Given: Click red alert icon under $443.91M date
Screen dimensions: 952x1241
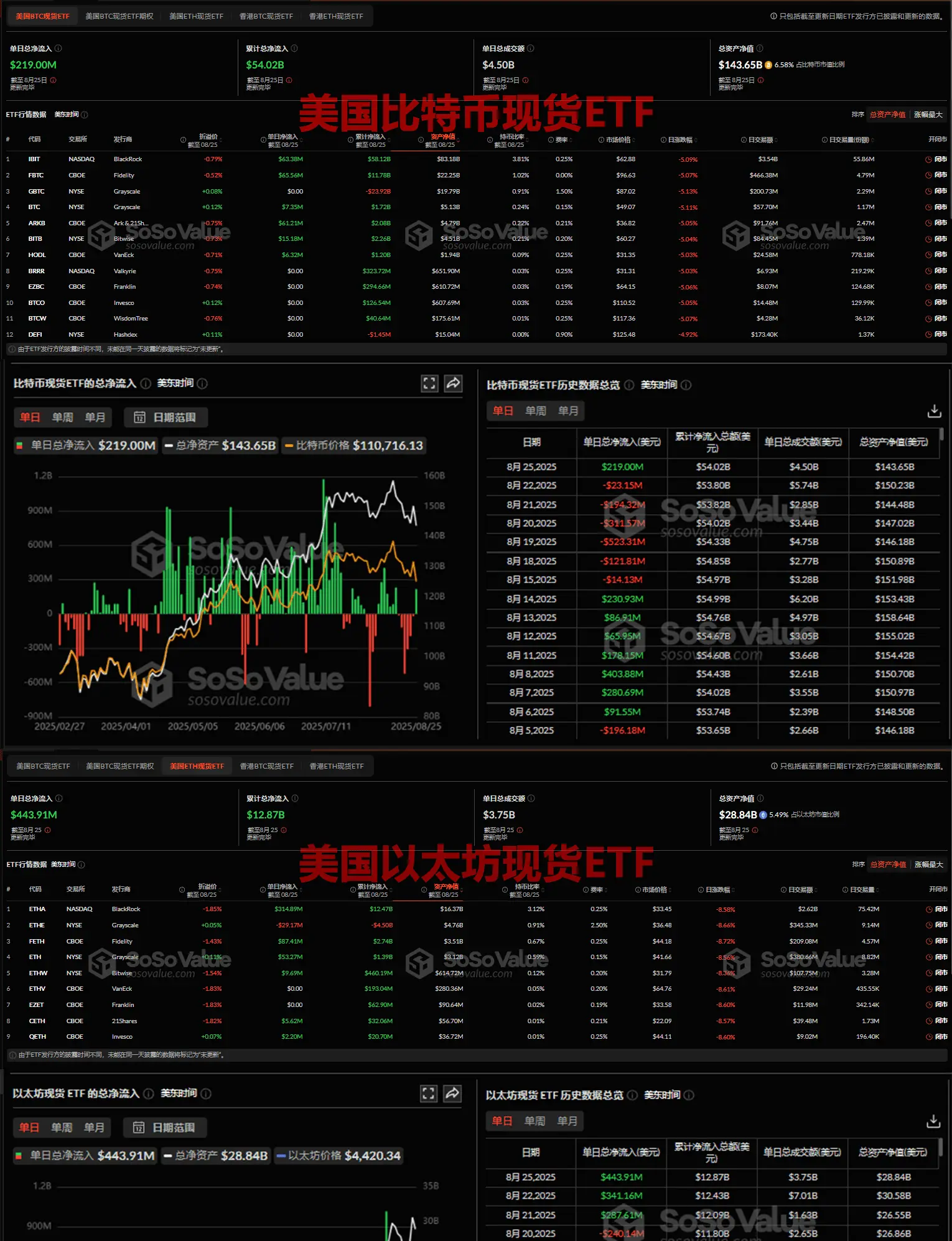Looking at the screenshot, I should tap(48, 830).
